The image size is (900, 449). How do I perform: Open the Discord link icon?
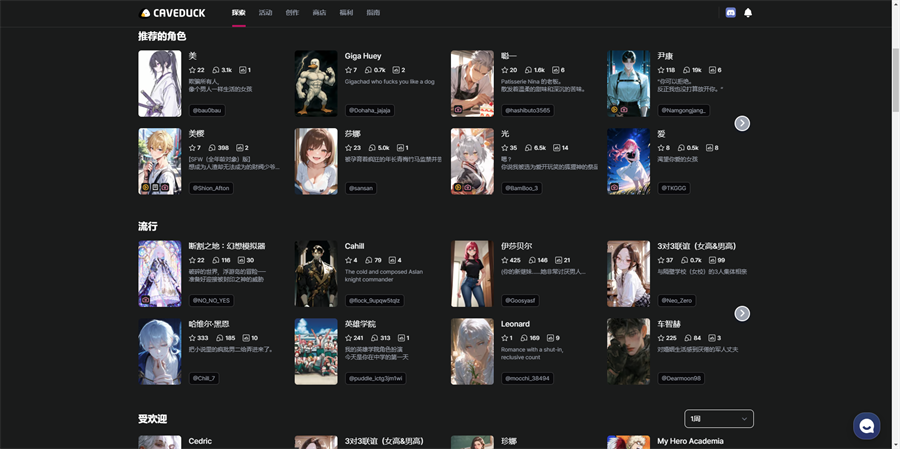(x=730, y=13)
